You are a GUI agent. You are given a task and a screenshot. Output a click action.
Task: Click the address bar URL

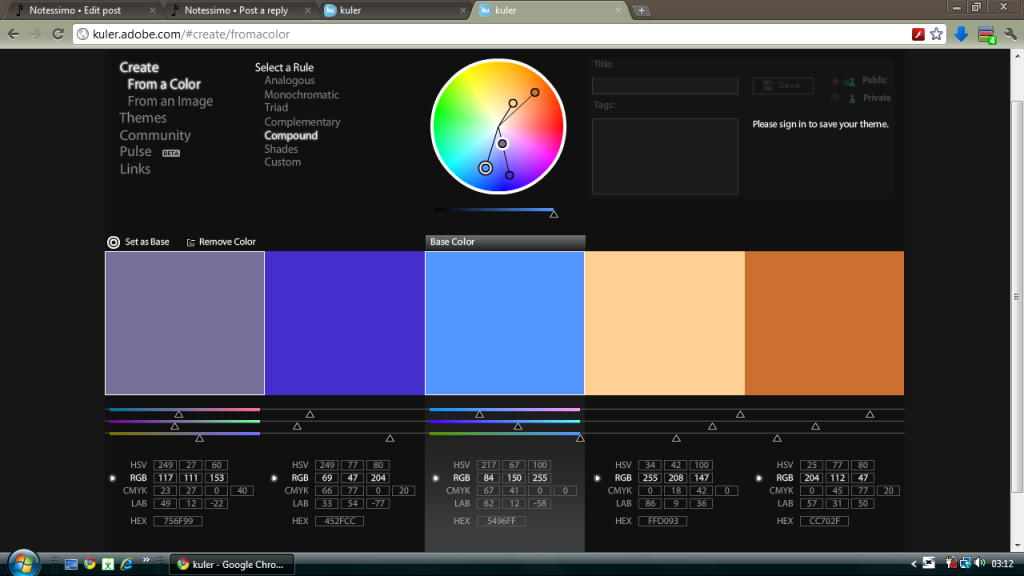(191, 34)
